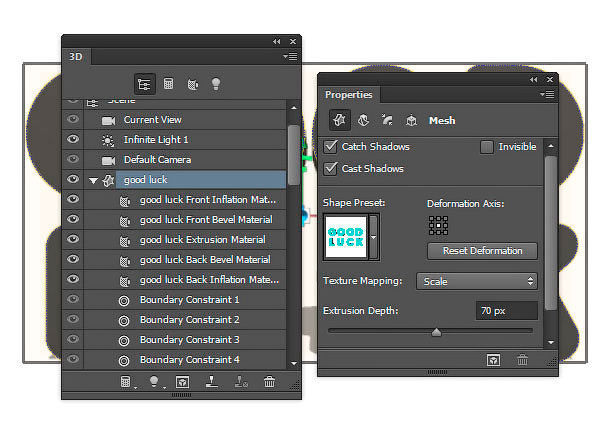Viewport: 600px width, 435px height.
Task: Select the 3D panel tab
Action: pyautogui.click(x=76, y=57)
